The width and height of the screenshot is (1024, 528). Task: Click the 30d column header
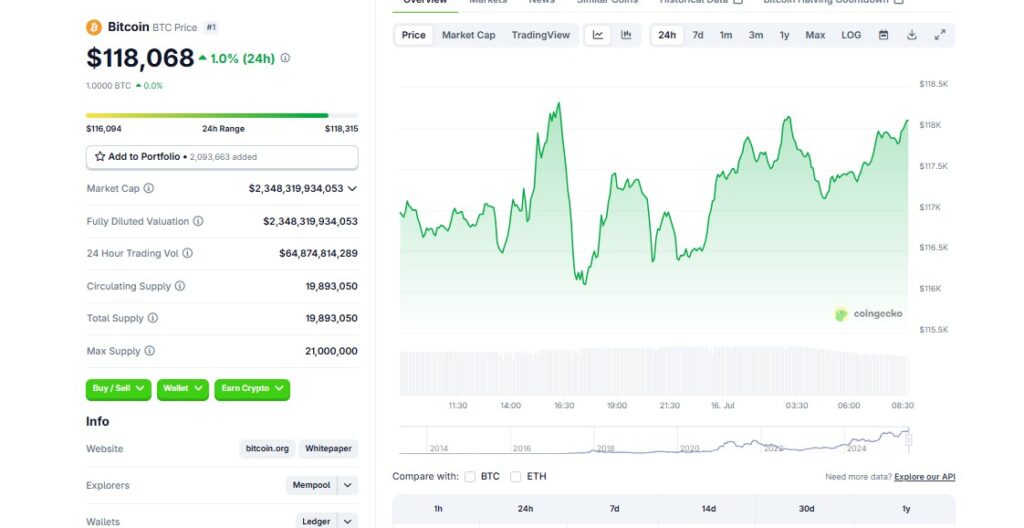pos(807,509)
